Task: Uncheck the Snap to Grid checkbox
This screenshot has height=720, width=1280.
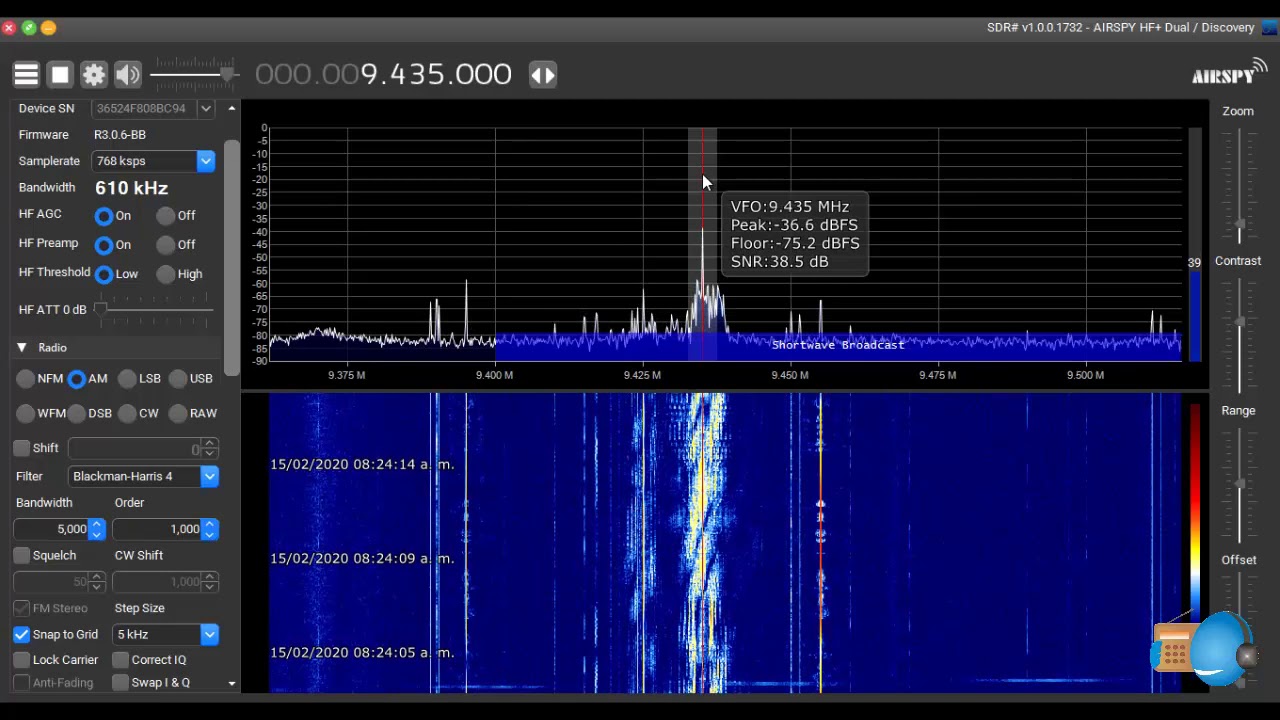Action: pyautogui.click(x=22, y=634)
